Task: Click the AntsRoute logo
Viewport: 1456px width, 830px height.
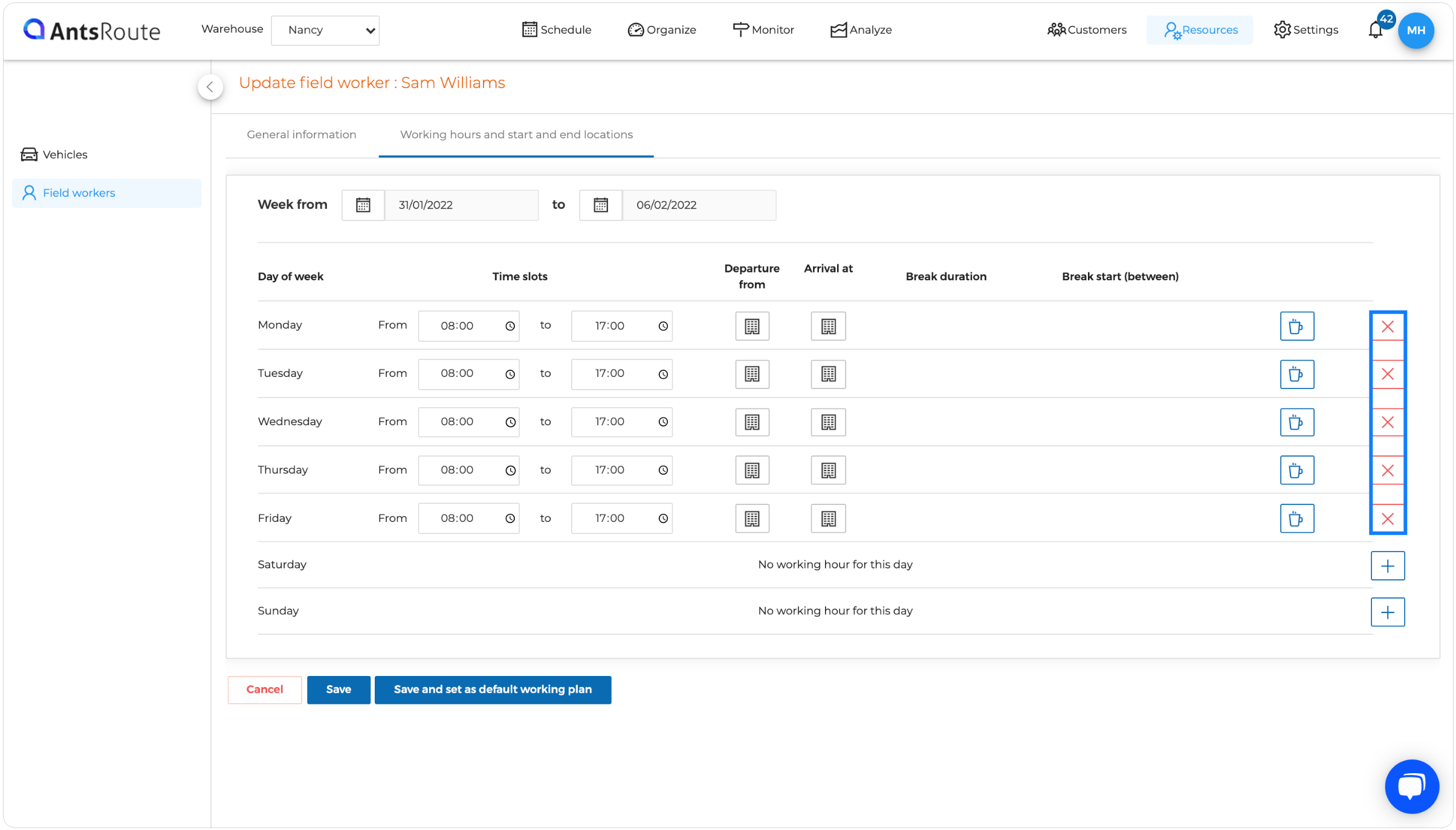Action: coord(92,30)
